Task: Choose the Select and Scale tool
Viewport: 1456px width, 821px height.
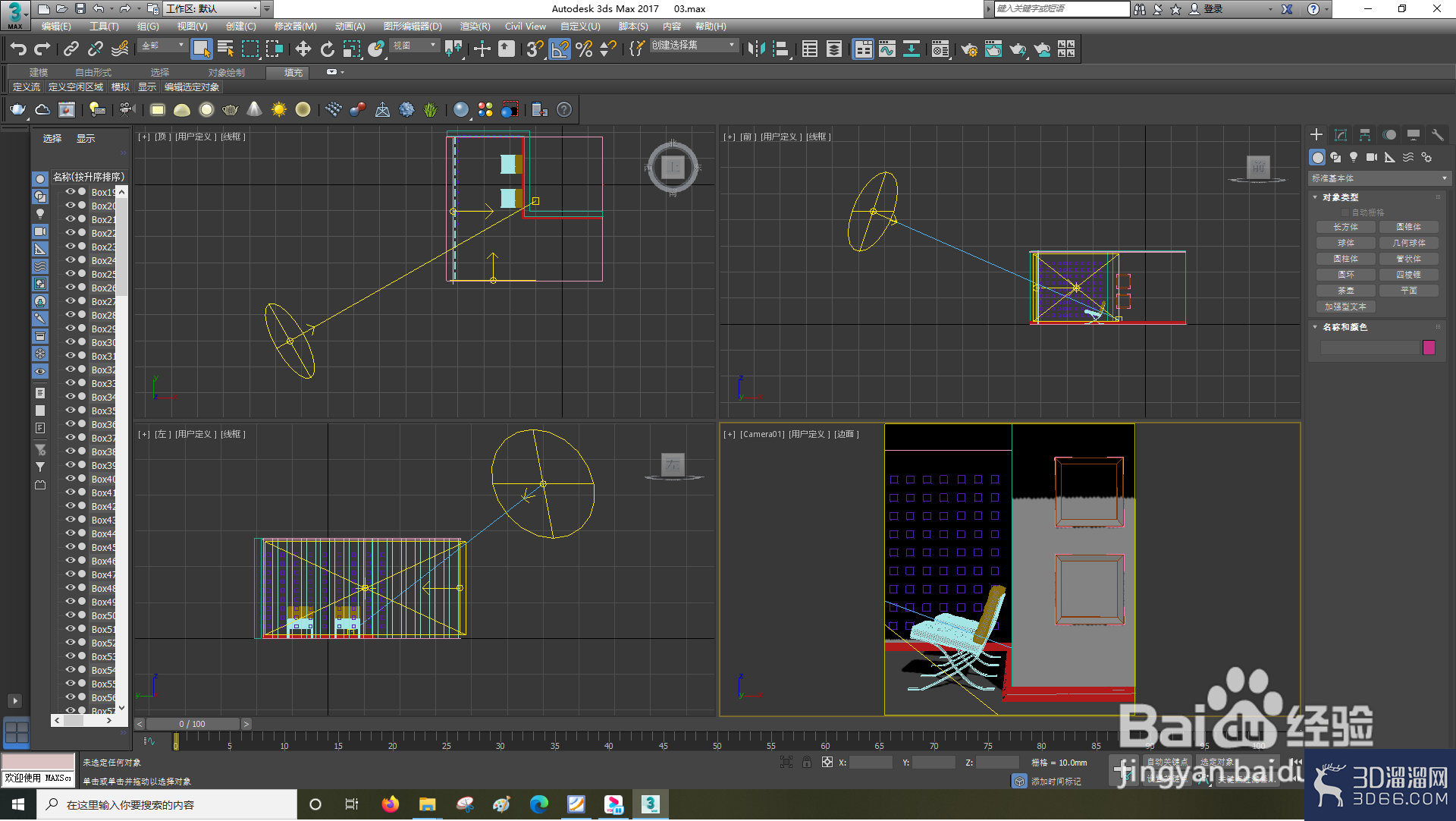Action: (352, 49)
